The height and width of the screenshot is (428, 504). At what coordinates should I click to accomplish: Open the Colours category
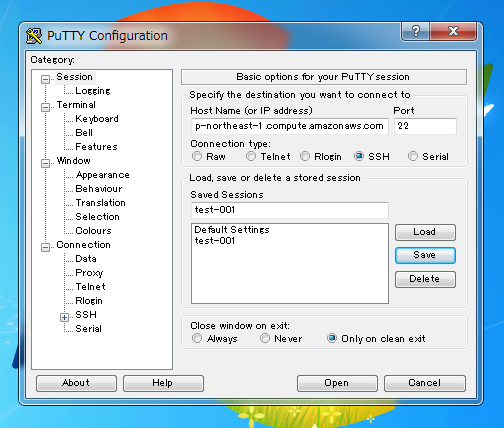coord(93,231)
